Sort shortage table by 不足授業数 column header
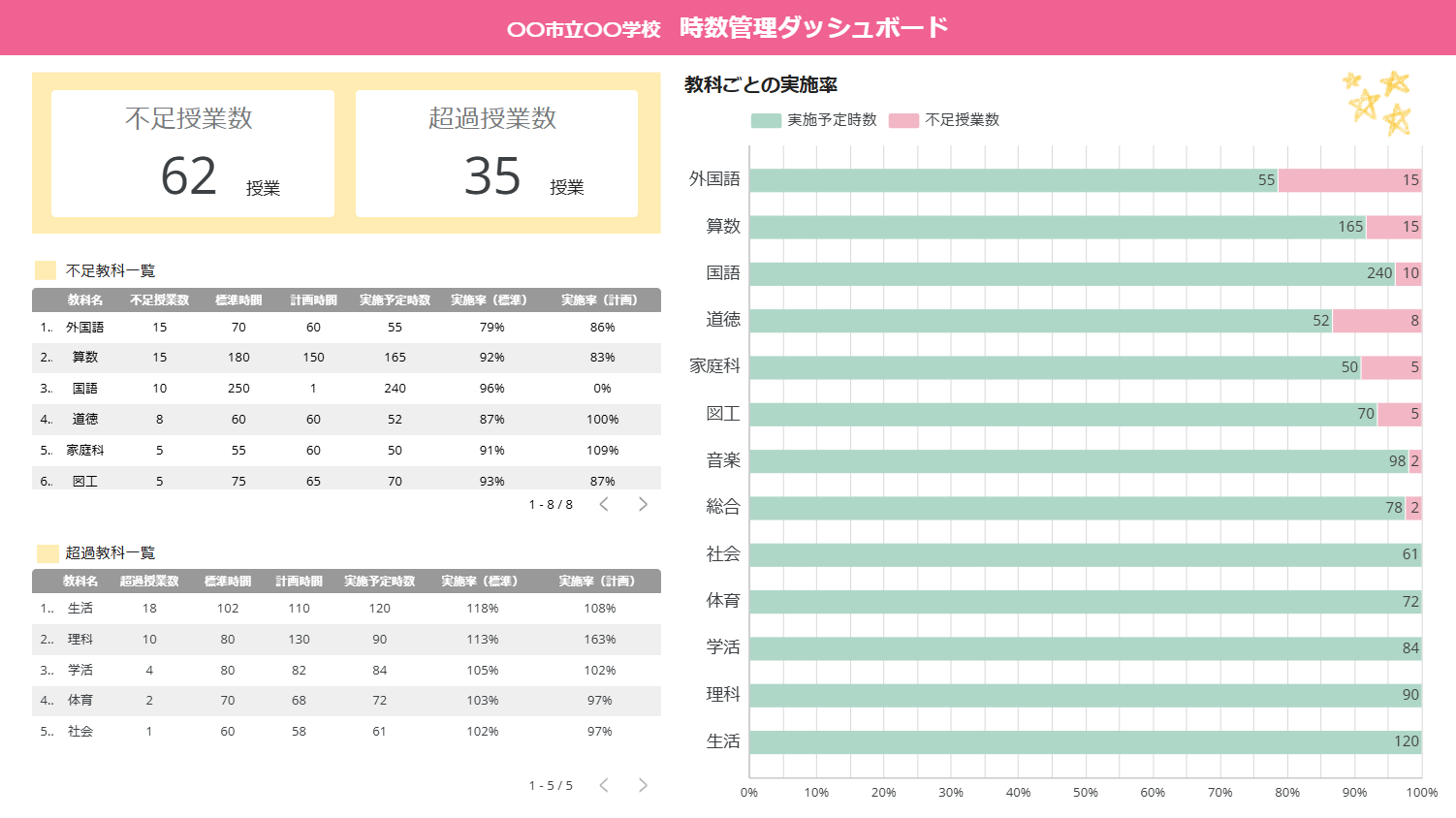Screen dimensions: 1456x818 click(x=160, y=300)
